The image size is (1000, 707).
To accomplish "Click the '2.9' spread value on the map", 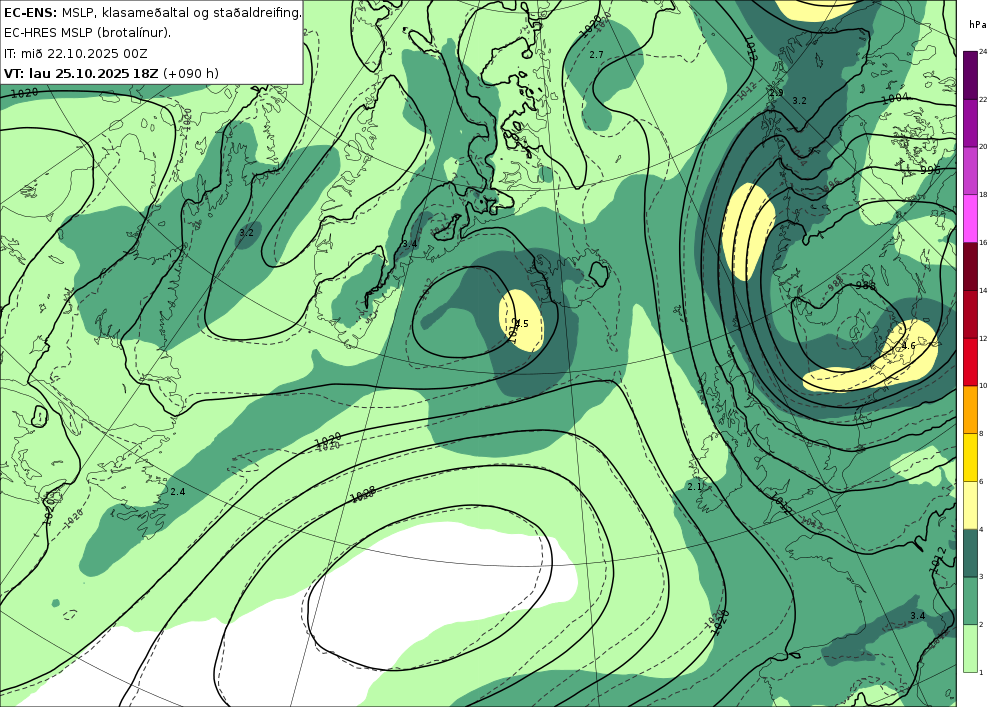I will pos(776,92).
